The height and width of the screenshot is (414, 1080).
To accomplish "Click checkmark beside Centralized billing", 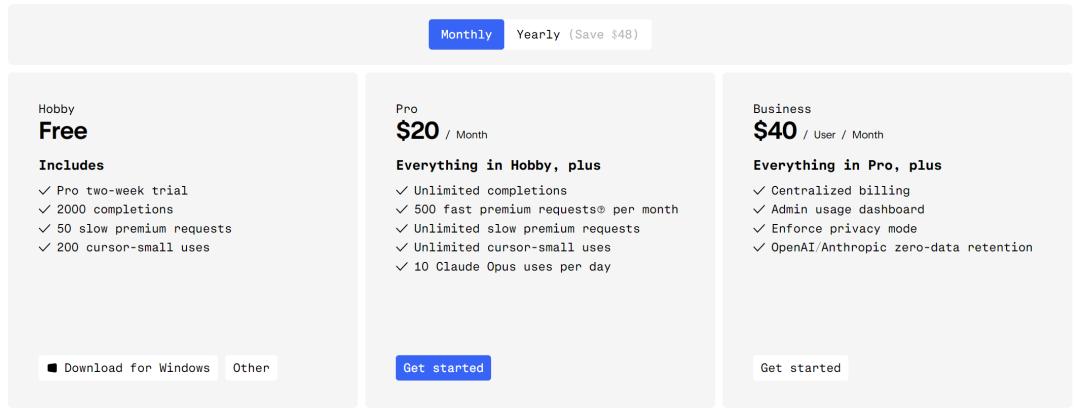I will coord(759,191).
